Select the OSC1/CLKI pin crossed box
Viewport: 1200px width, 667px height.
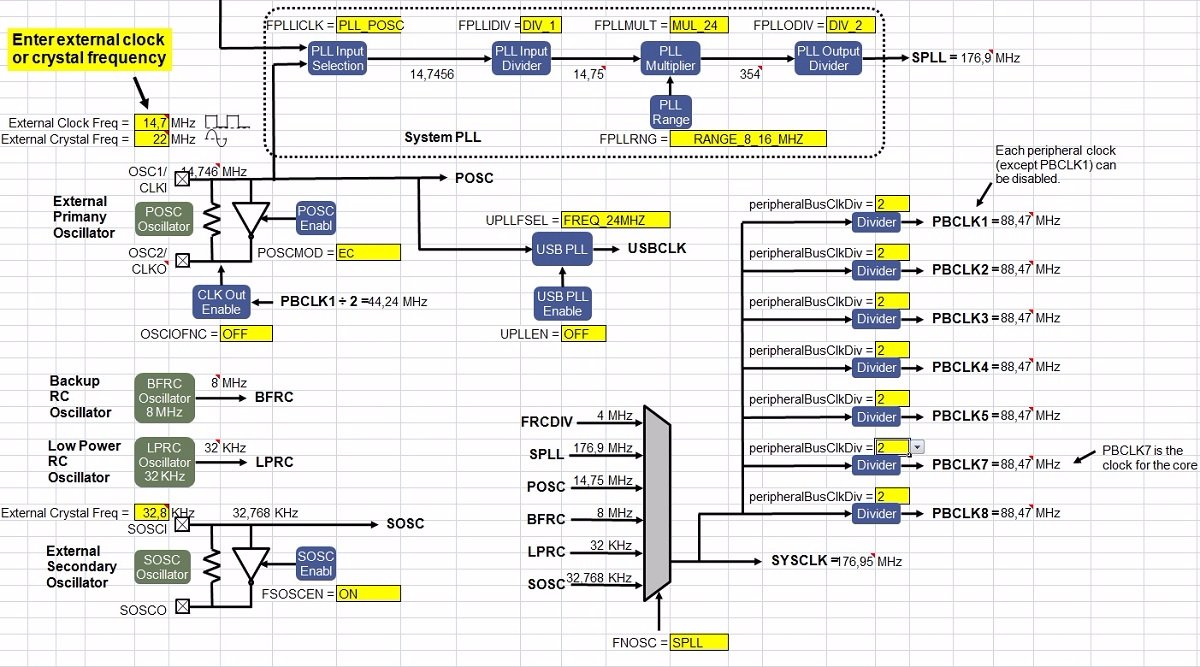[182, 179]
